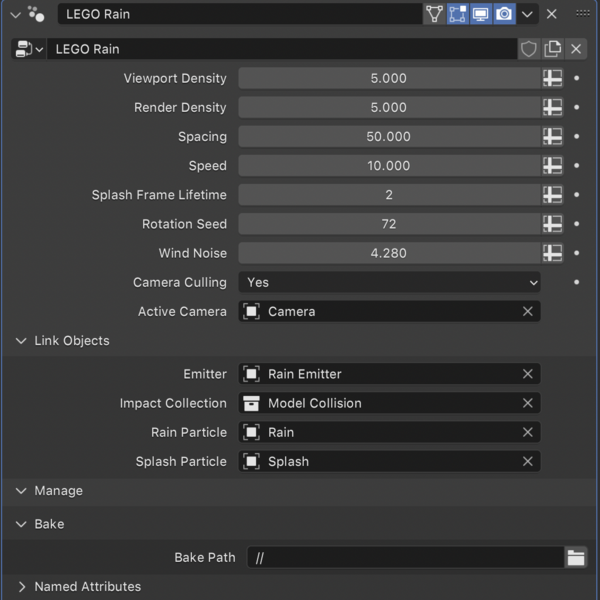Click animate dot for Spacing
This screenshot has height=600, width=600.
(x=576, y=137)
